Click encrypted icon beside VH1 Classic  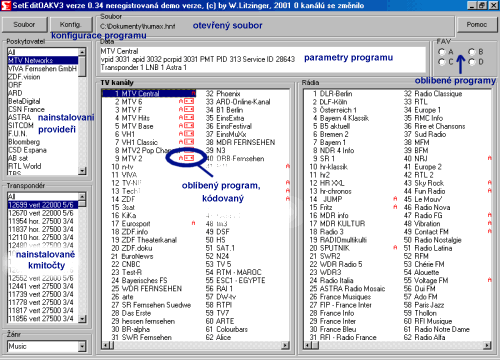tap(189, 142)
